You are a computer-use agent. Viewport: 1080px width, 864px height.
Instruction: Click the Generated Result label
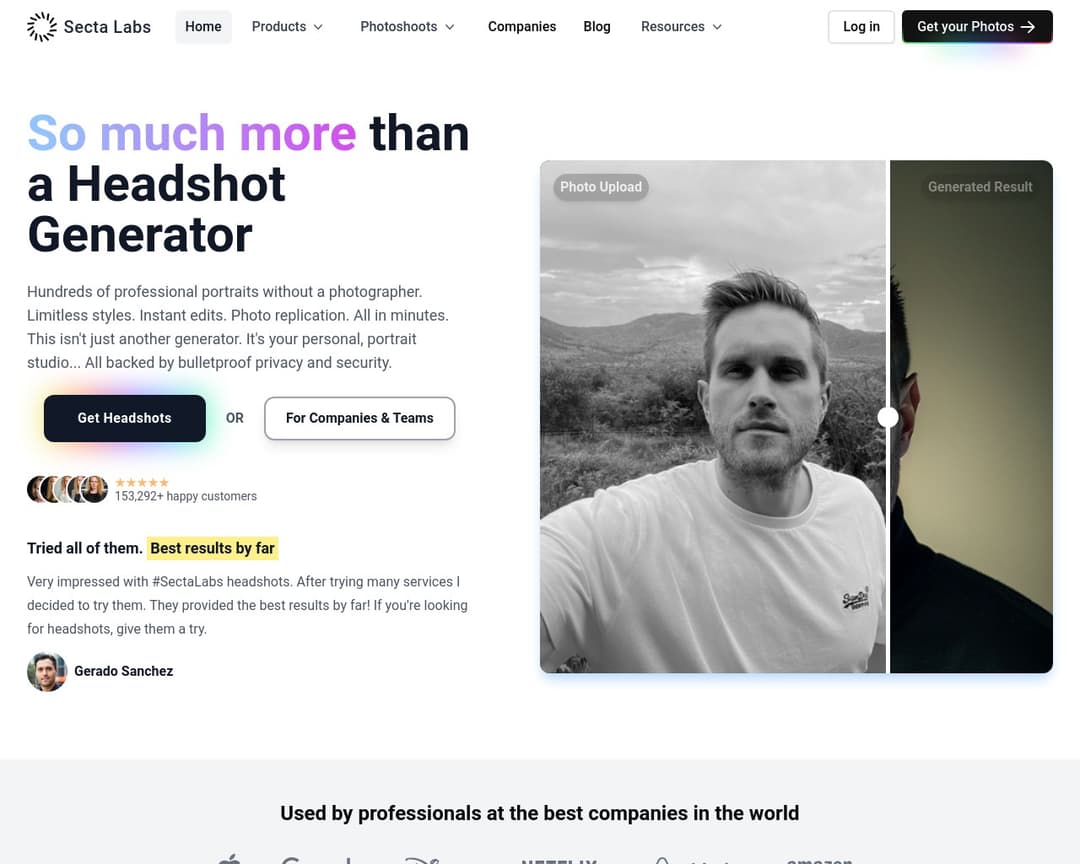979,187
